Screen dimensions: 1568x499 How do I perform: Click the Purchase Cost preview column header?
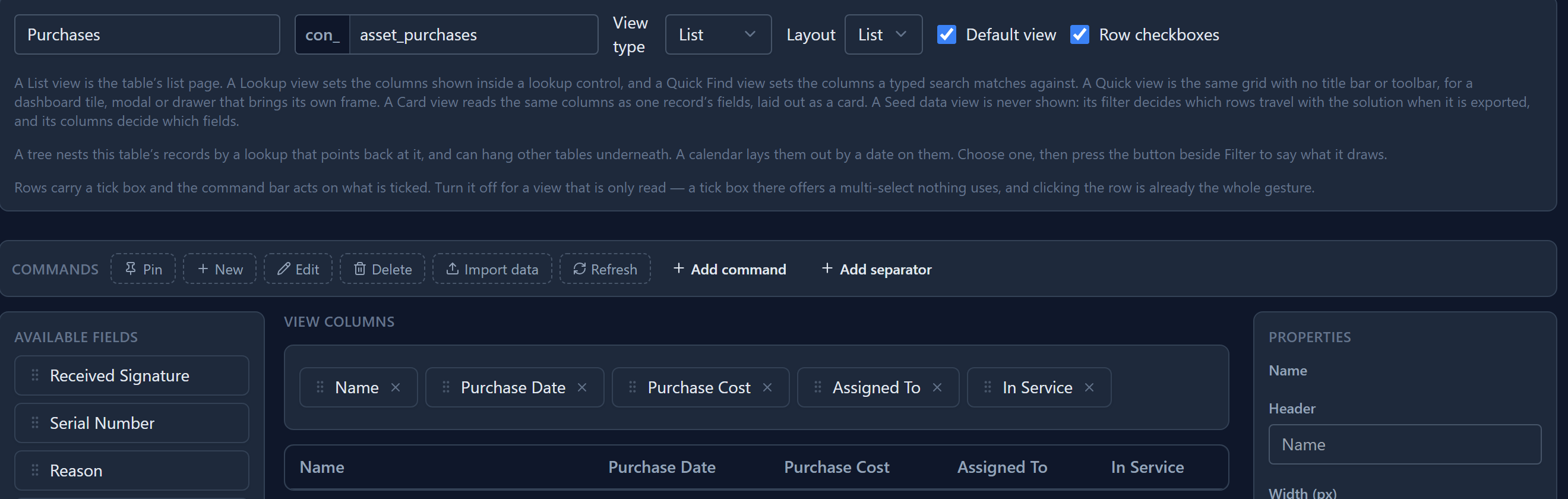(836, 467)
